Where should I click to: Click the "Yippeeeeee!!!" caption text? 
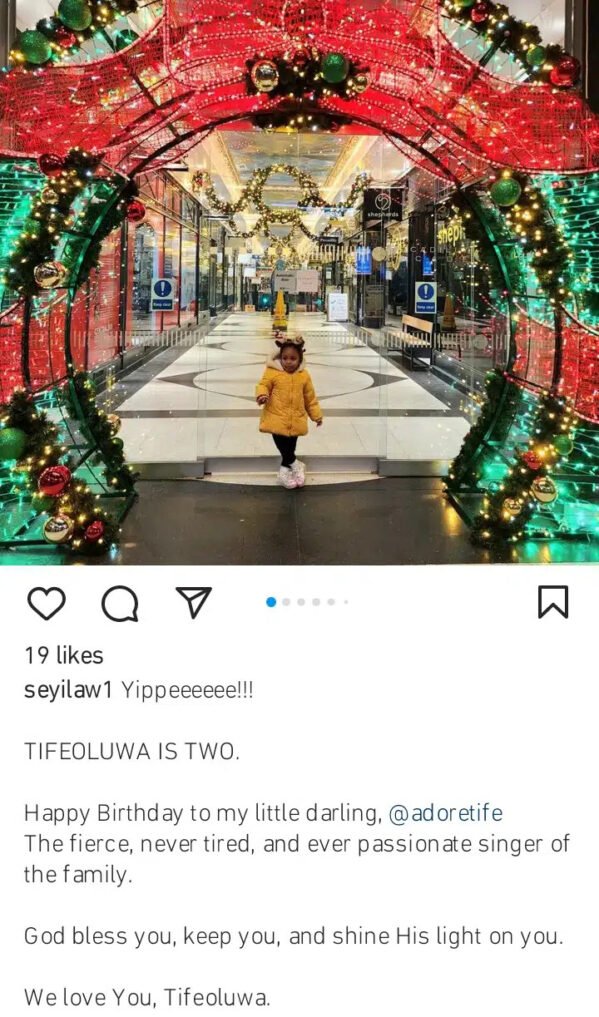click(187, 690)
